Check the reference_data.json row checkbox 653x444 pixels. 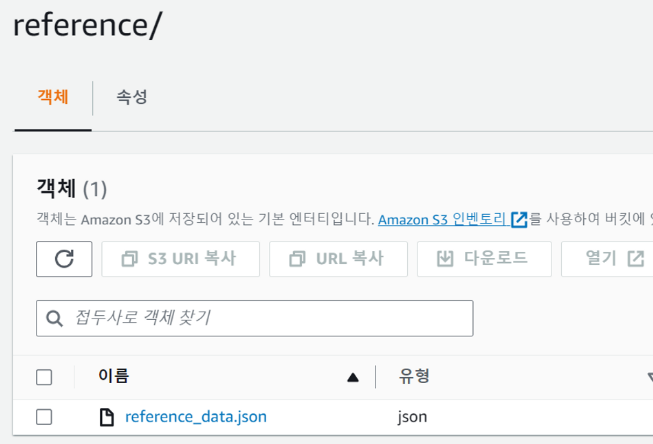[44, 417]
